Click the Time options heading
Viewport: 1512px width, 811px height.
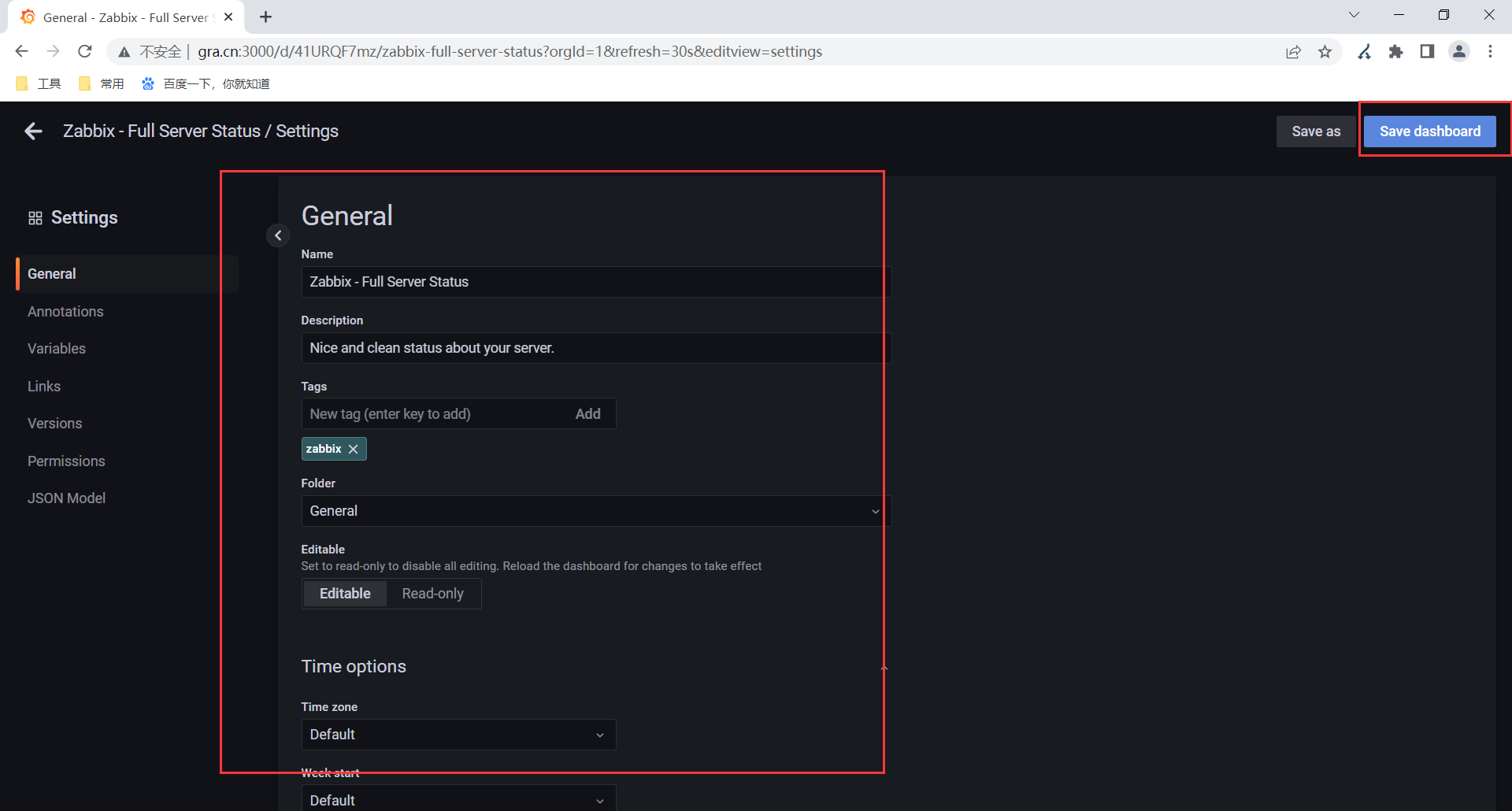point(354,666)
